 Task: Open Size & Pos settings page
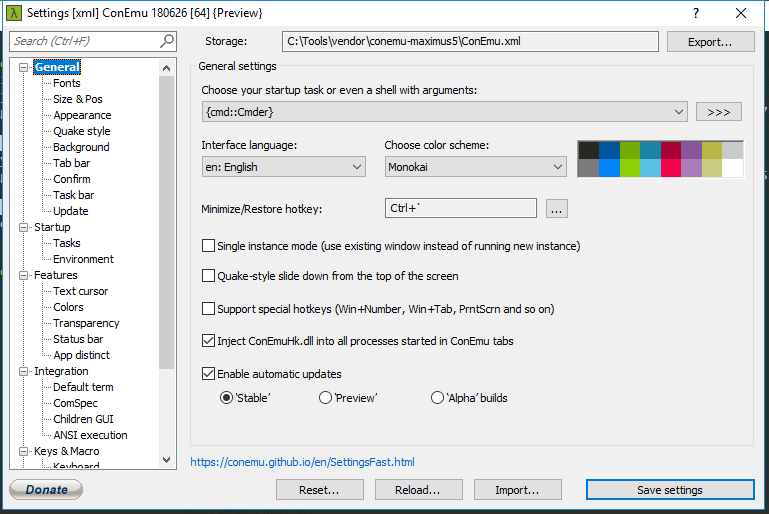[x=78, y=99]
